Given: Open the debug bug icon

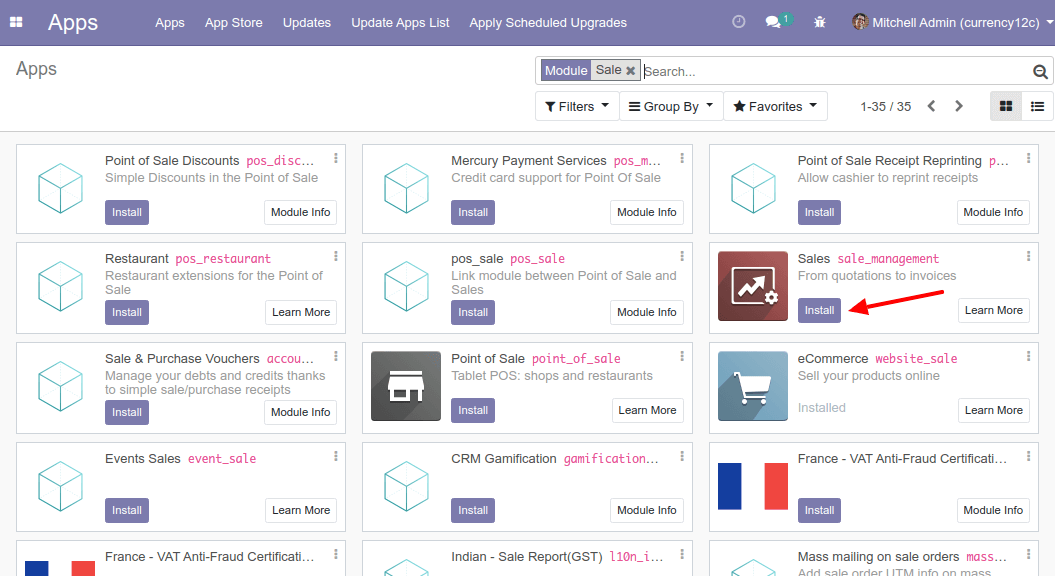Looking at the screenshot, I should click(820, 22).
